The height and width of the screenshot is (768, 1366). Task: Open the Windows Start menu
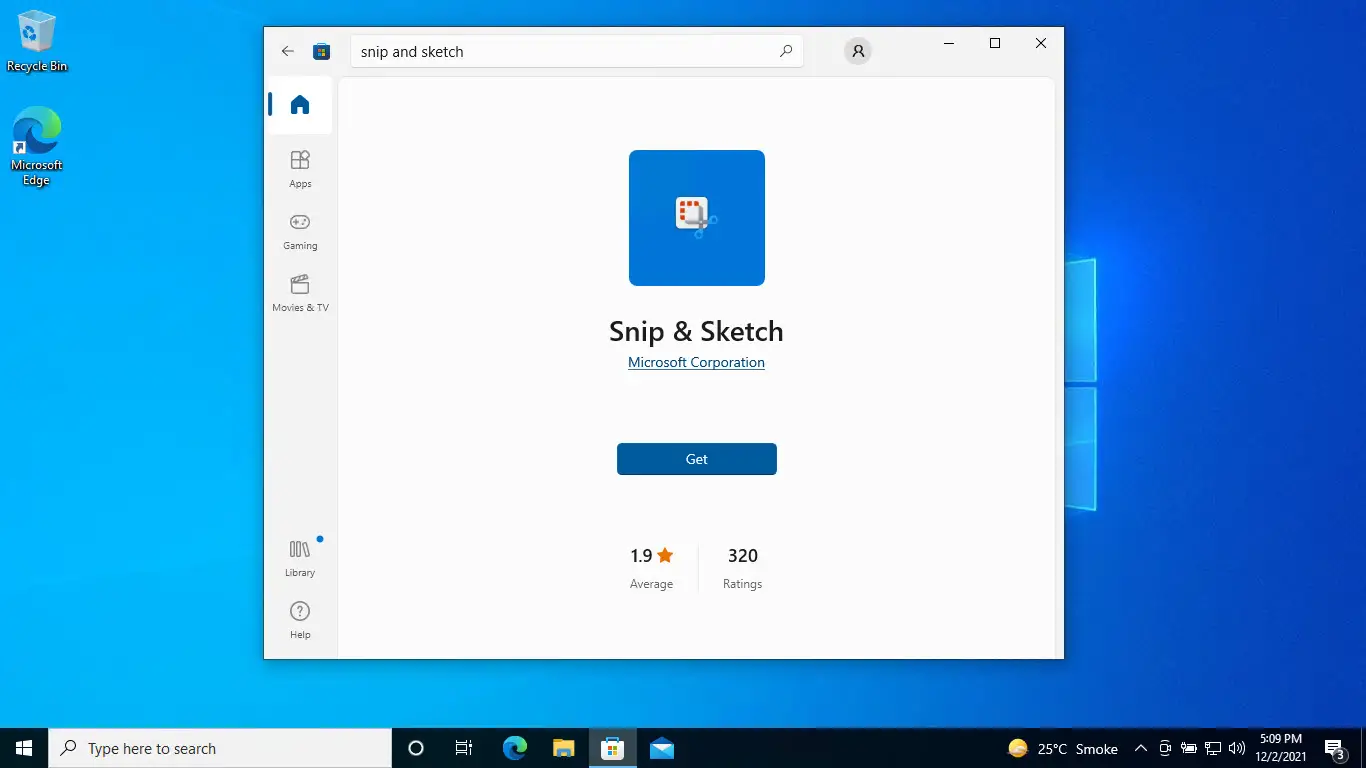pyautogui.click(x=24, y=748)
